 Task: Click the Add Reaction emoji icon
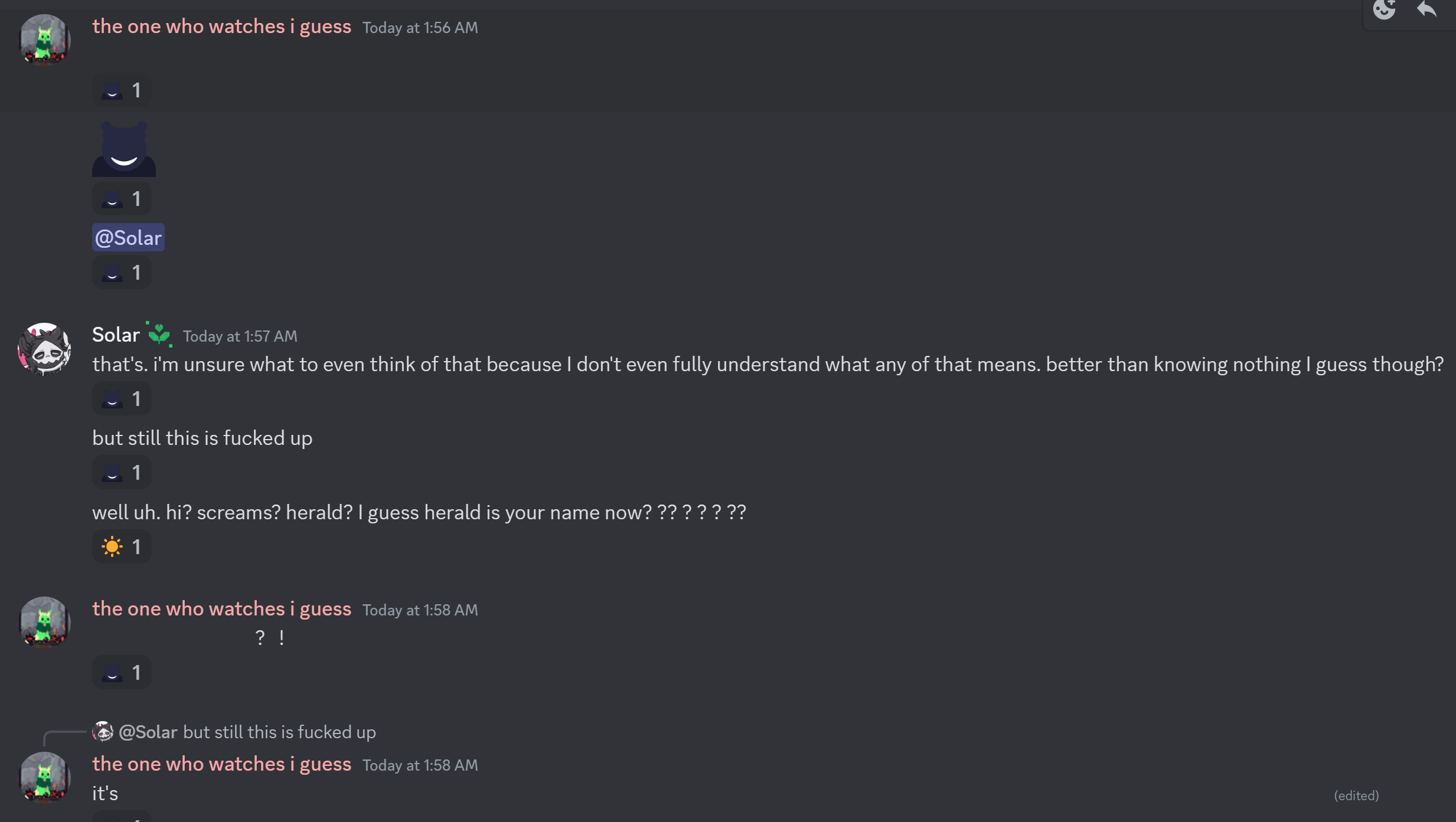pos(1384,9)
